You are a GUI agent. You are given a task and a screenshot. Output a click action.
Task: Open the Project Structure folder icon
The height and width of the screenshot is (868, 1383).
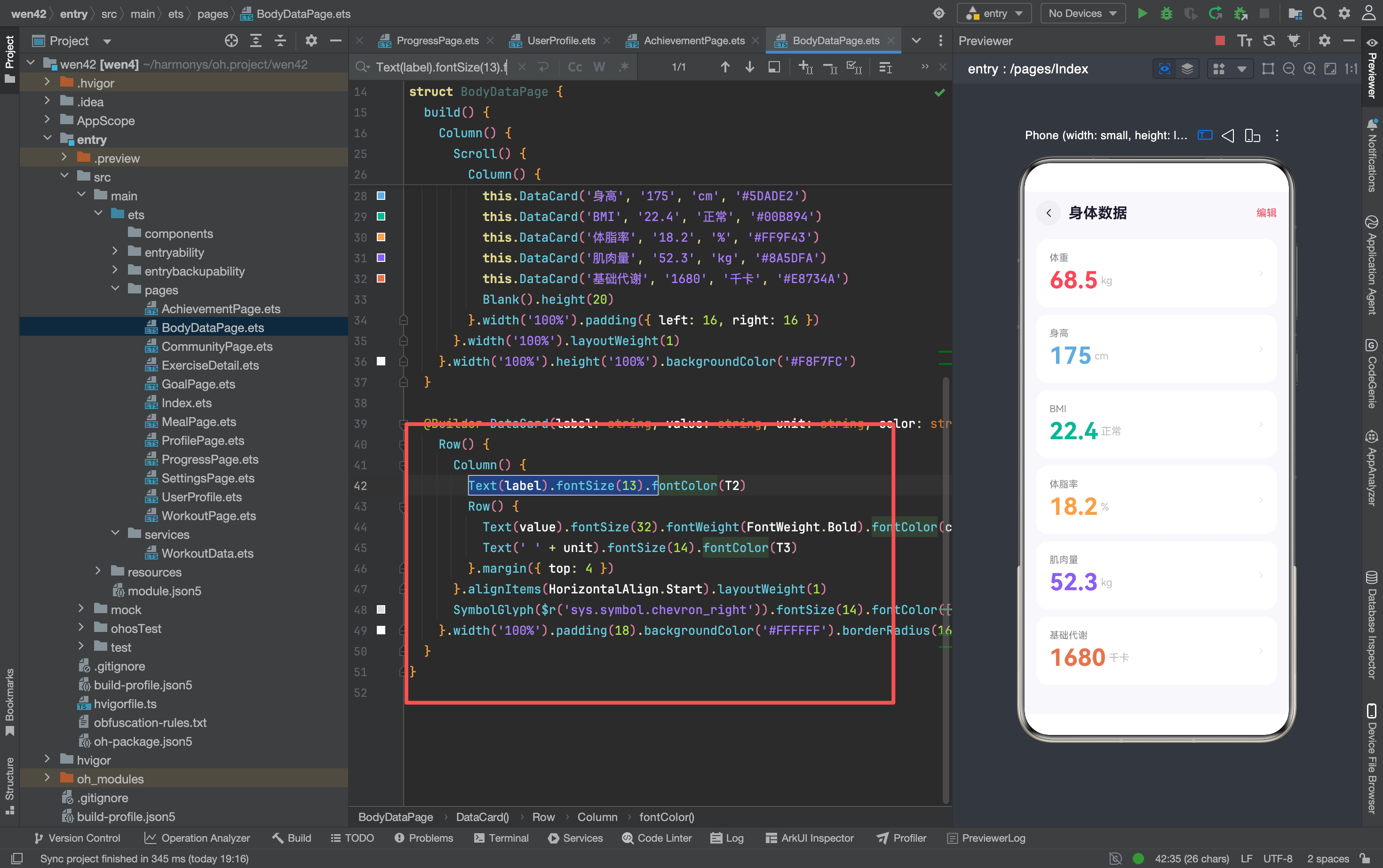1296,13
